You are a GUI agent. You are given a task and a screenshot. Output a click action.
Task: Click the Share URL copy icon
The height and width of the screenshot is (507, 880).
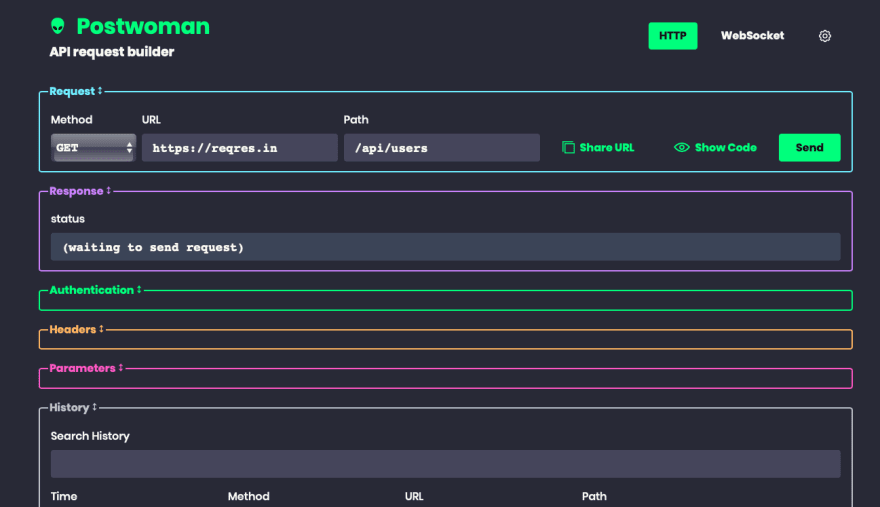pyautogui.click(x=568, y=148)
